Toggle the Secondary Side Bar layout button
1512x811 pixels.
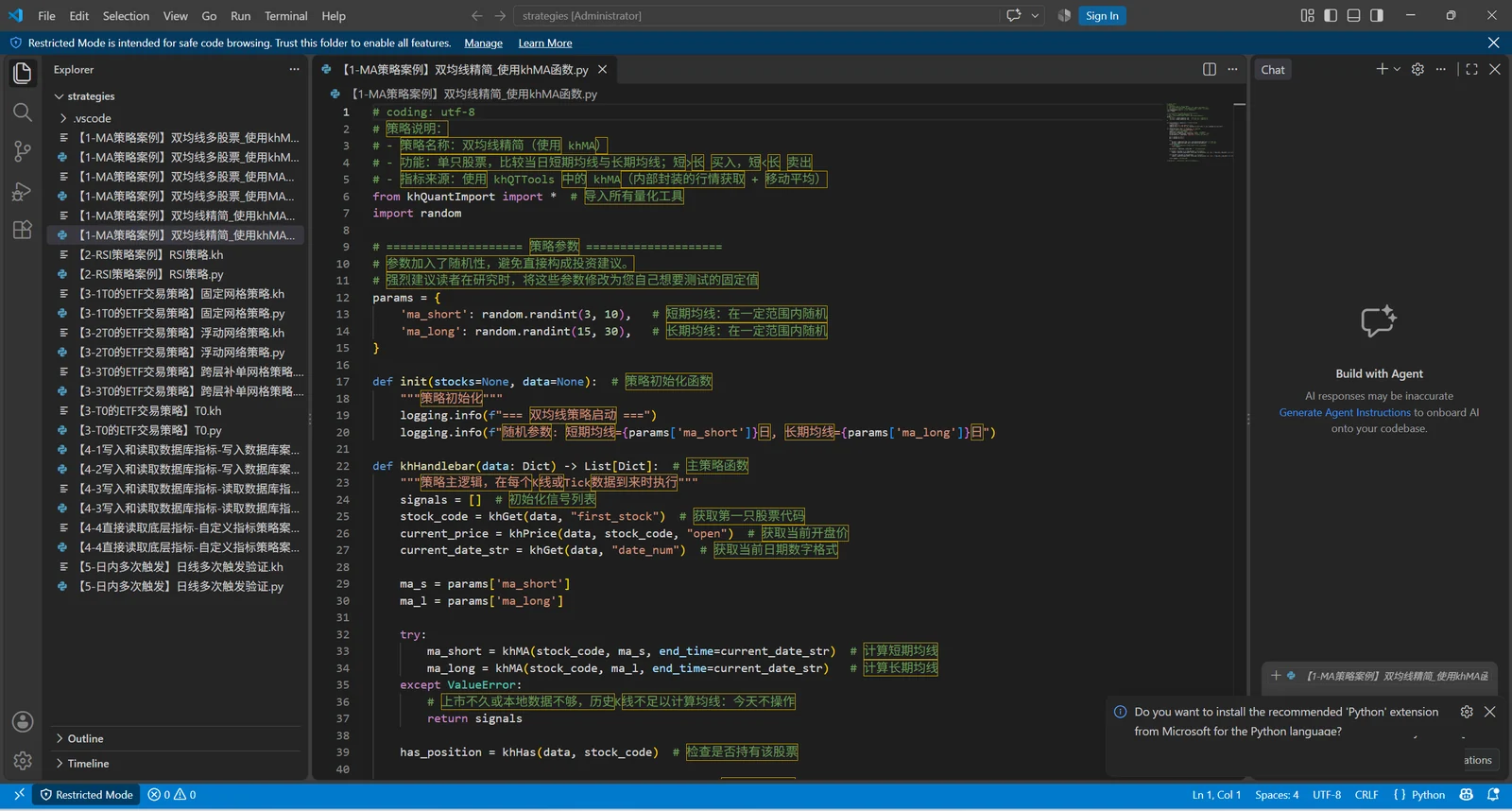[x=1377, y=15]
